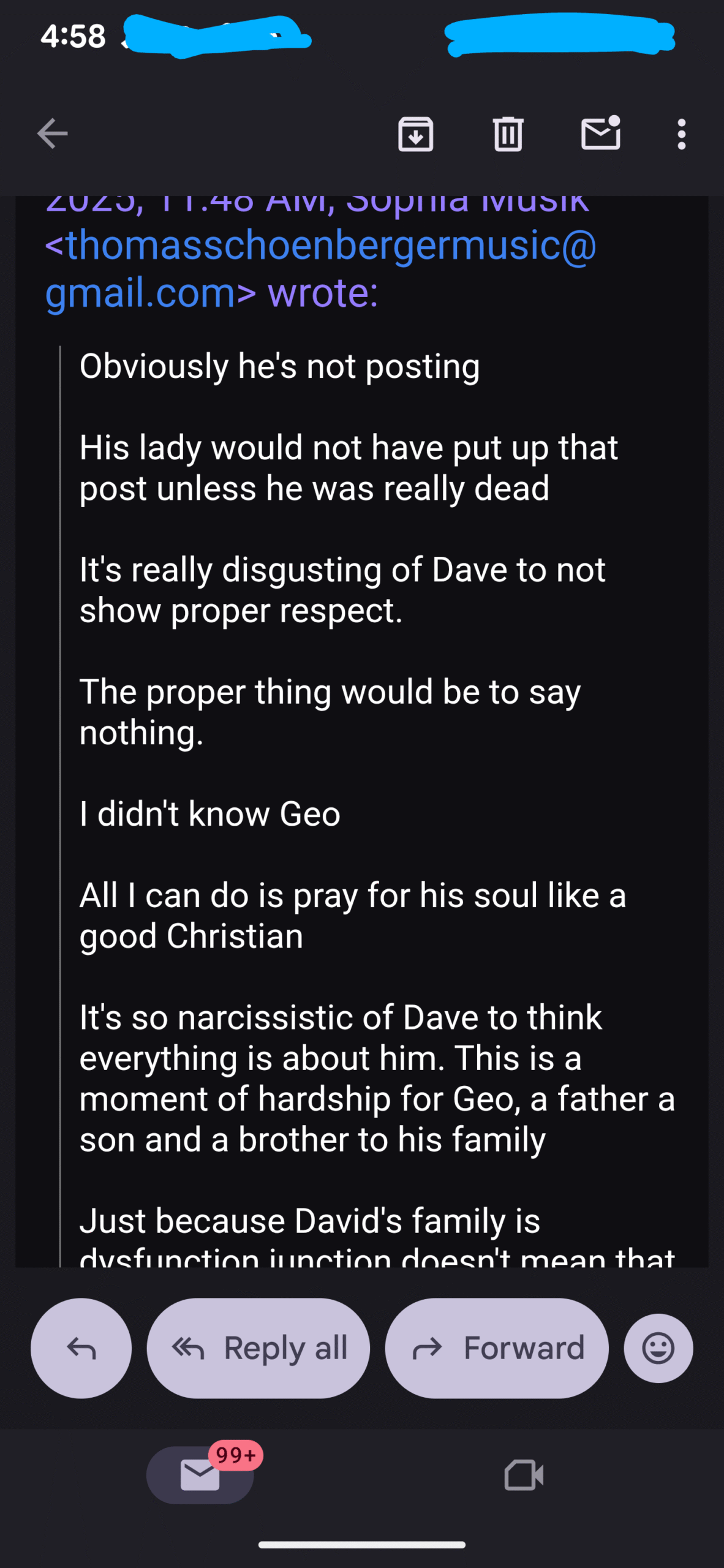Delete this email with trash icon
This screenshot has width=724, height=1568.
(x=508, y=134)
